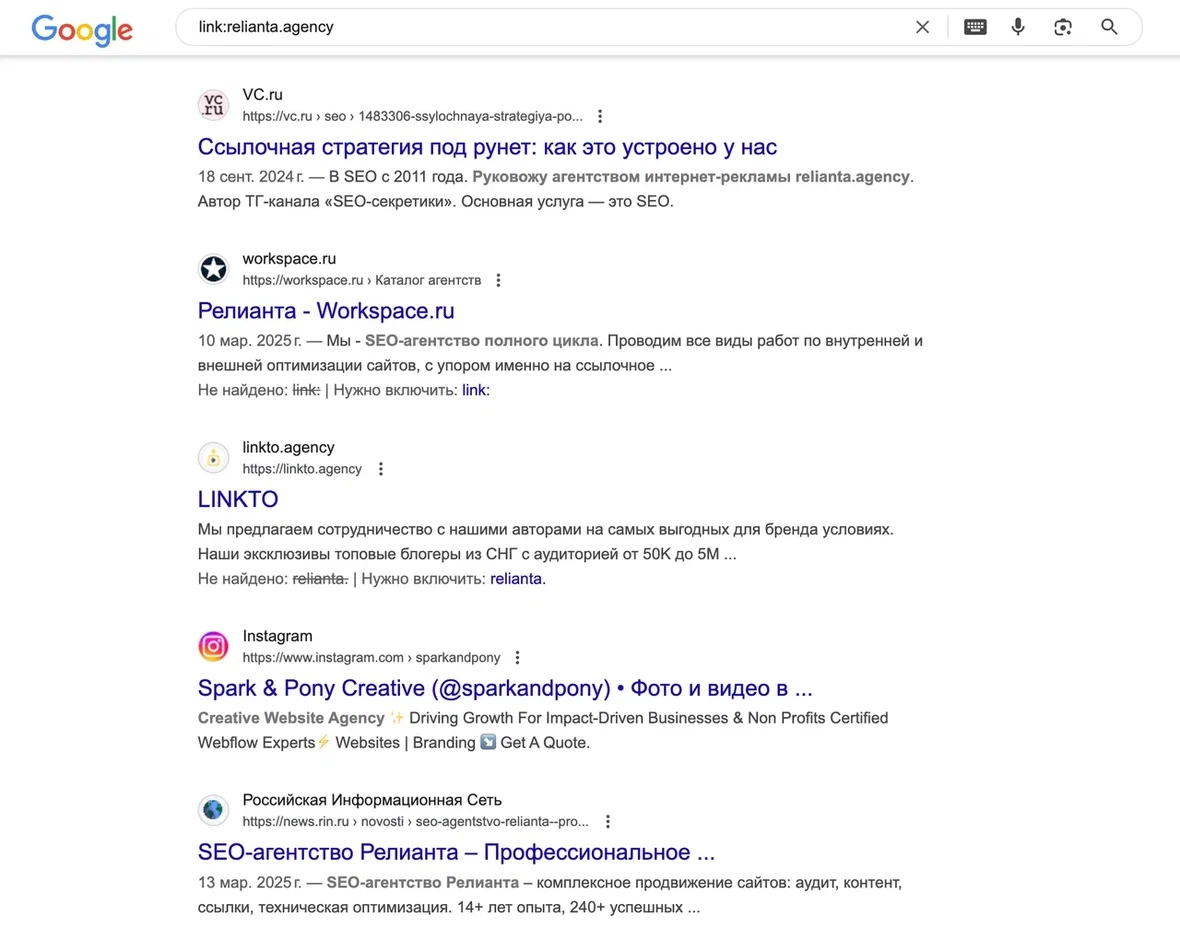Click the VC.ru favicon
This screenshot has height=940, width=1180.
click(214, 105)
